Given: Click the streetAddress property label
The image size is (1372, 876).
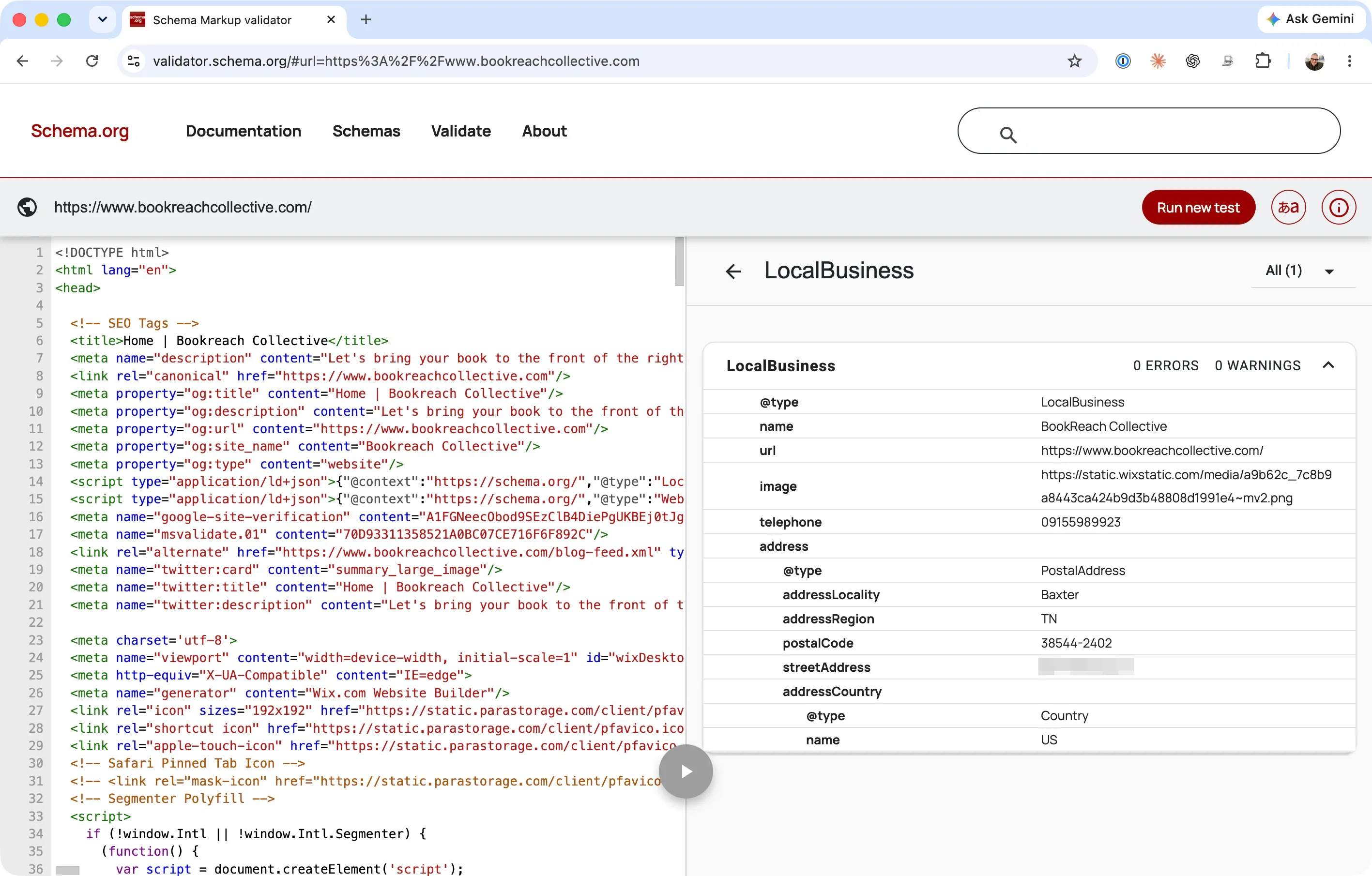Looking at the screenshot, I should 826,667.
